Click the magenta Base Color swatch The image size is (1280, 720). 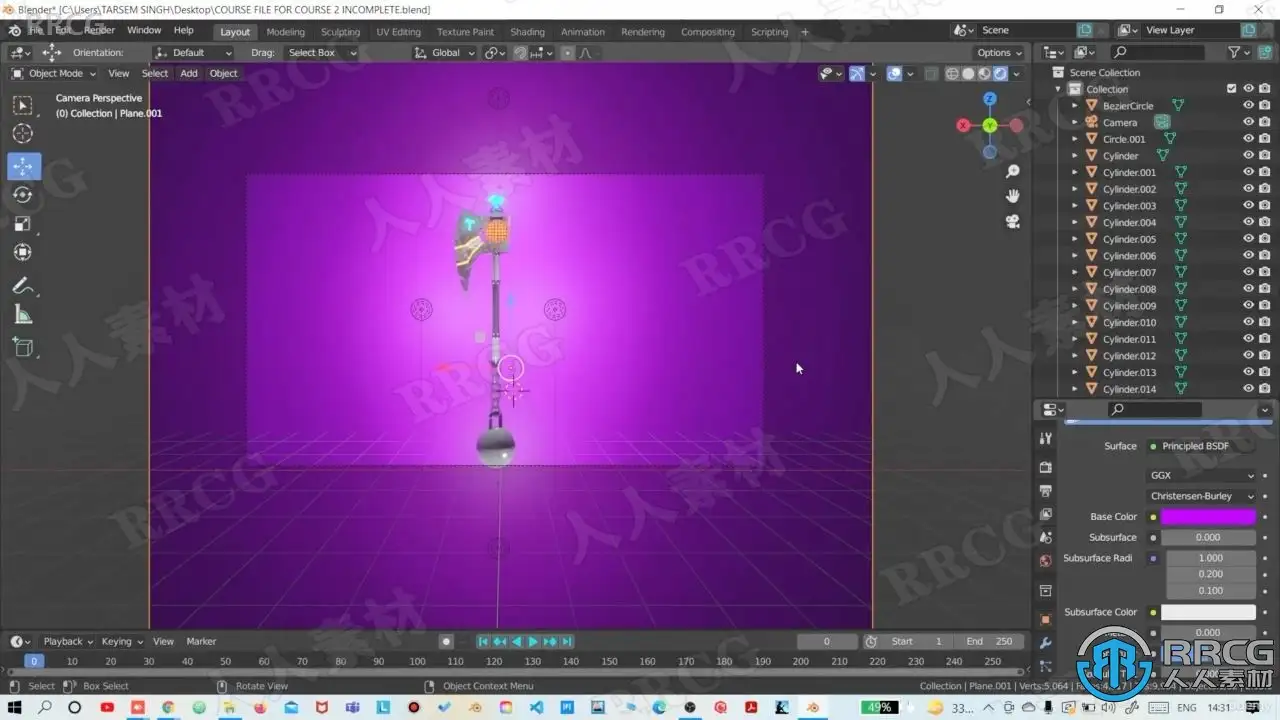point(1208,517)
